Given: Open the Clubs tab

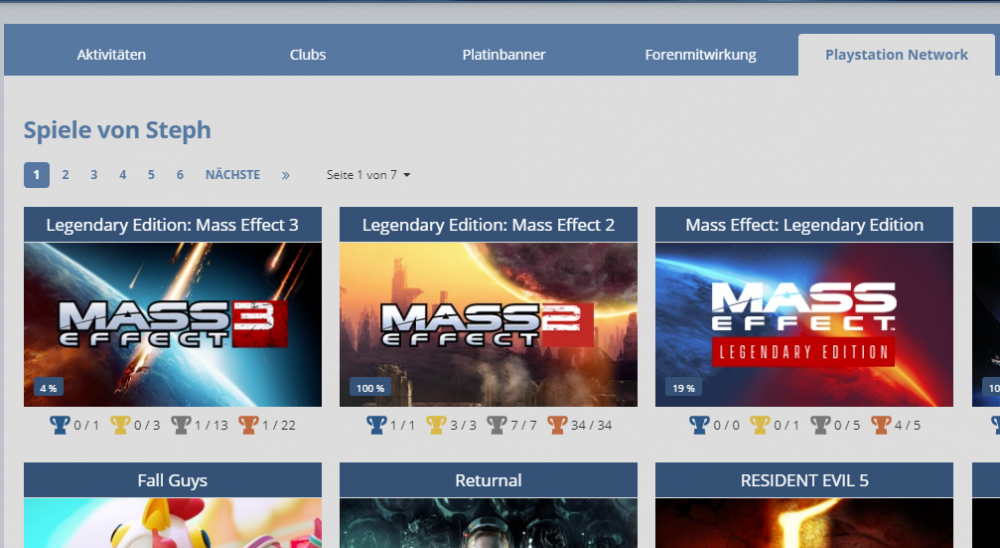Looking at the screenshot, I should tap(308, 55).
